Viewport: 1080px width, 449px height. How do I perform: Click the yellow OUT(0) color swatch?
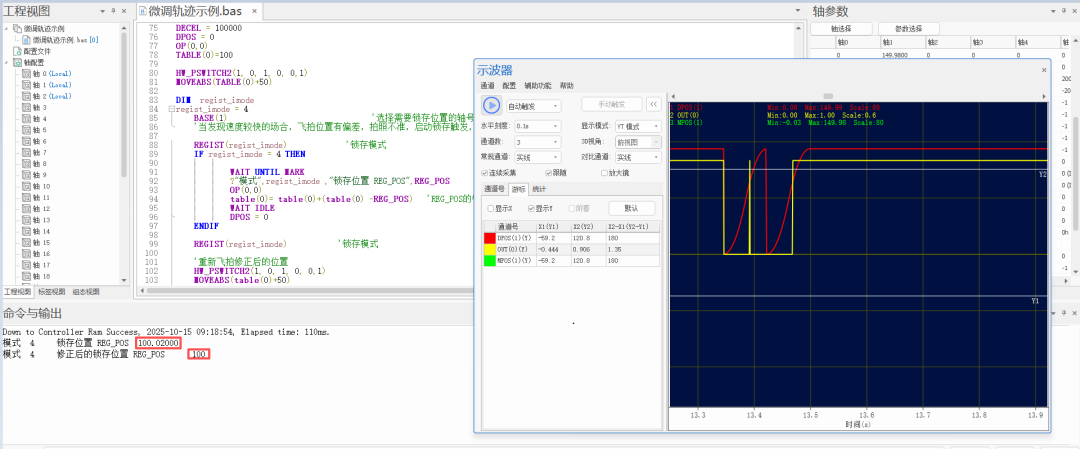tap(490, 249)
